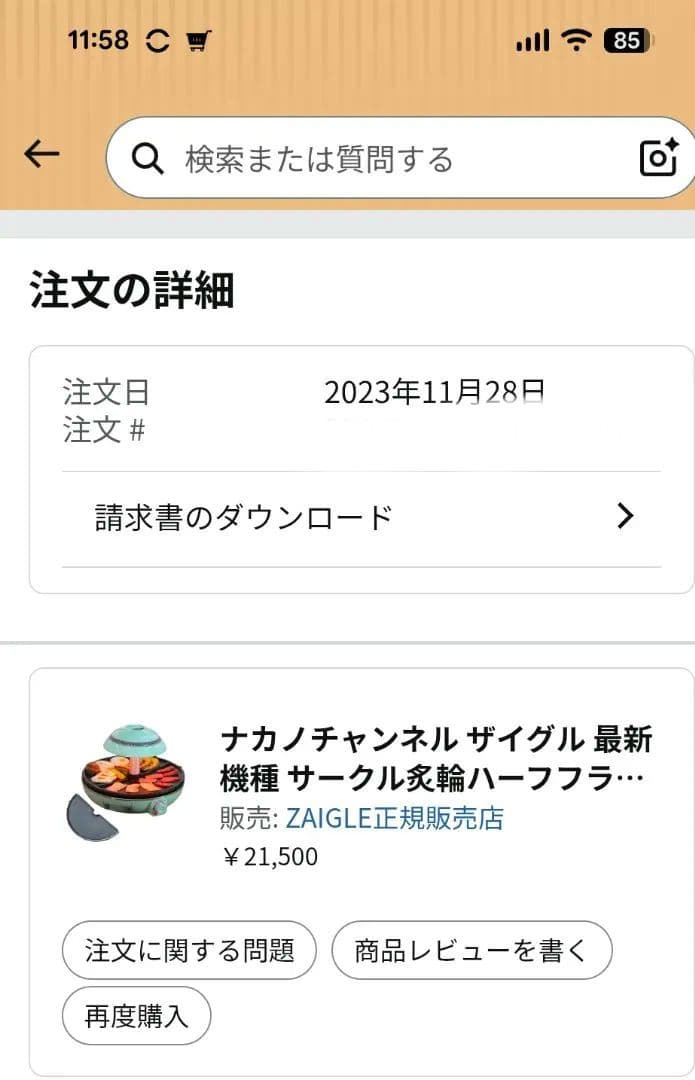Tap the 再度購入 repurchase button
Image resolution: width=695 pixels, height=1080 pixels.
(135, 1016)
